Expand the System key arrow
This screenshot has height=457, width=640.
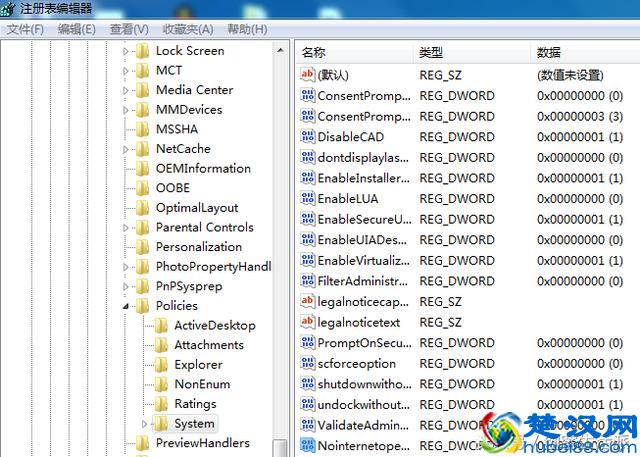[x=144, y=424]
